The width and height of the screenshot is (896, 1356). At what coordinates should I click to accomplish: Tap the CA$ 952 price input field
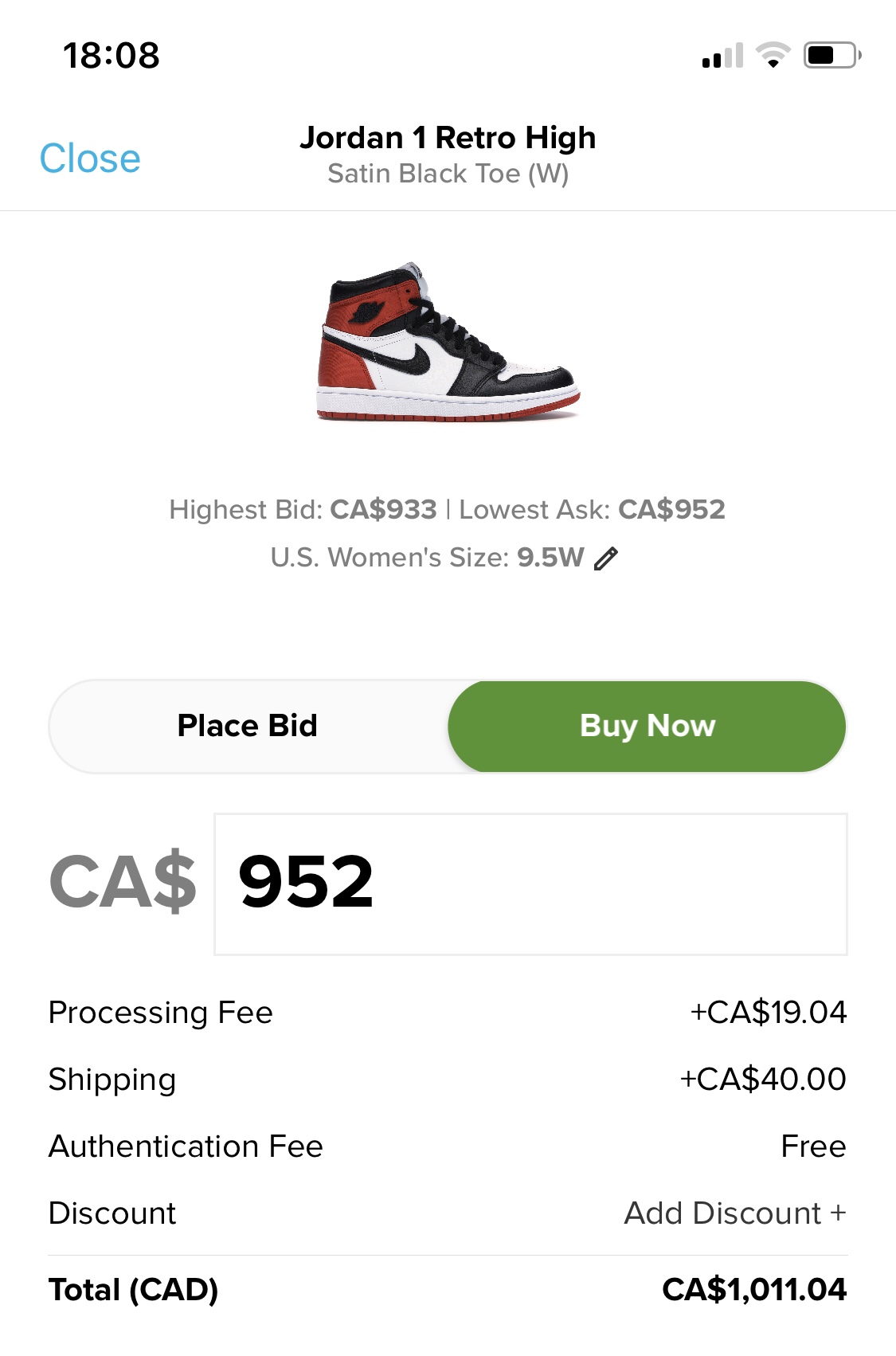pyautogui.click(x=530, y=884)
